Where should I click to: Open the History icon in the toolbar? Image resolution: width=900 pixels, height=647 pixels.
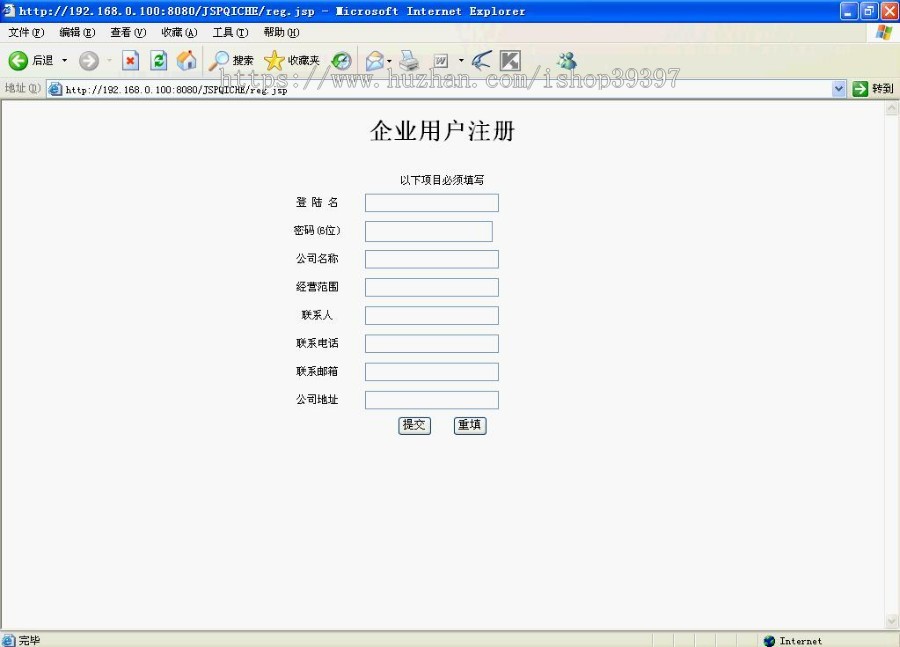pos(342,60)
